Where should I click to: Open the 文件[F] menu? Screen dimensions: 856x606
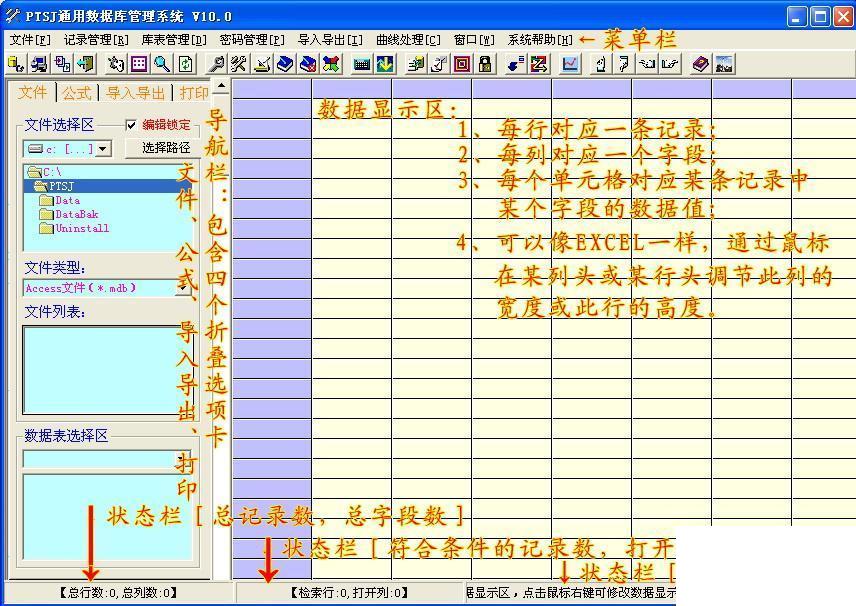coord(30,40)
